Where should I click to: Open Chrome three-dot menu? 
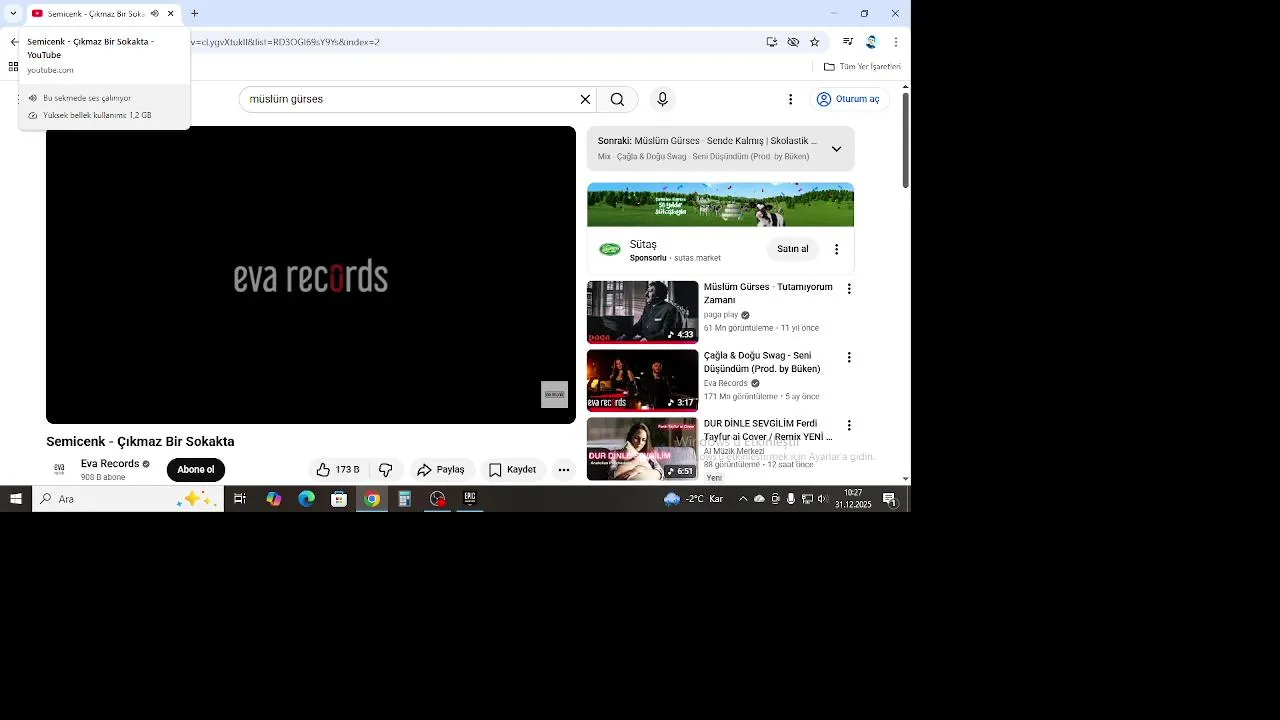point(895,42)
